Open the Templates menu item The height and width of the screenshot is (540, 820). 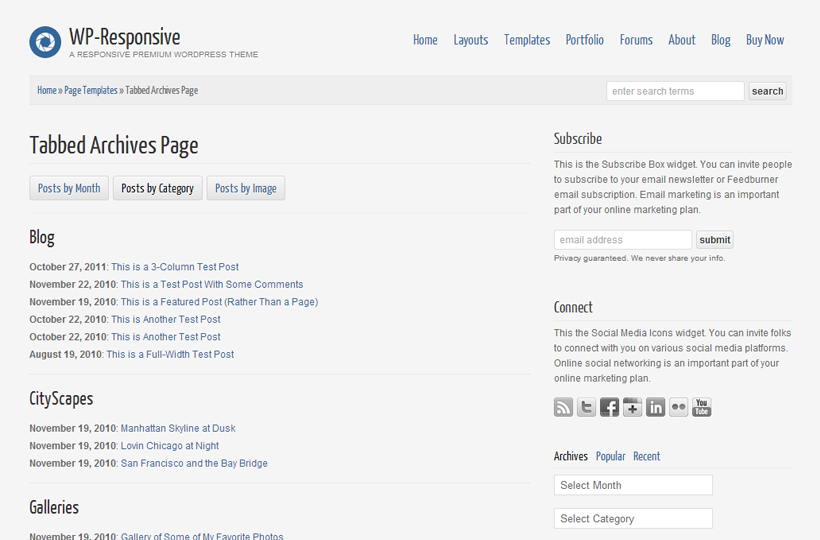point(527,40)
